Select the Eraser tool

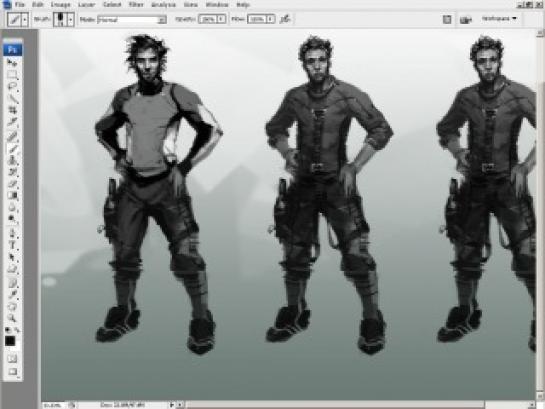pos(12,184)
